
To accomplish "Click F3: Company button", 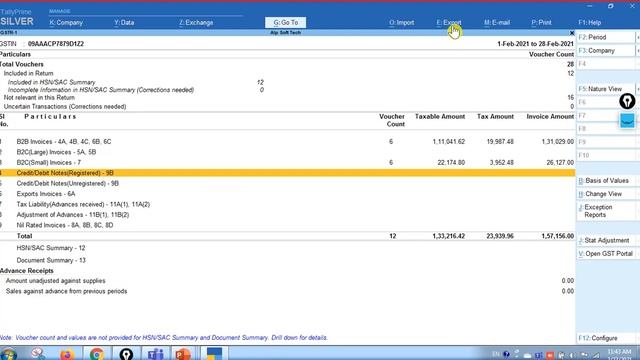I will (x=606, y=51).
